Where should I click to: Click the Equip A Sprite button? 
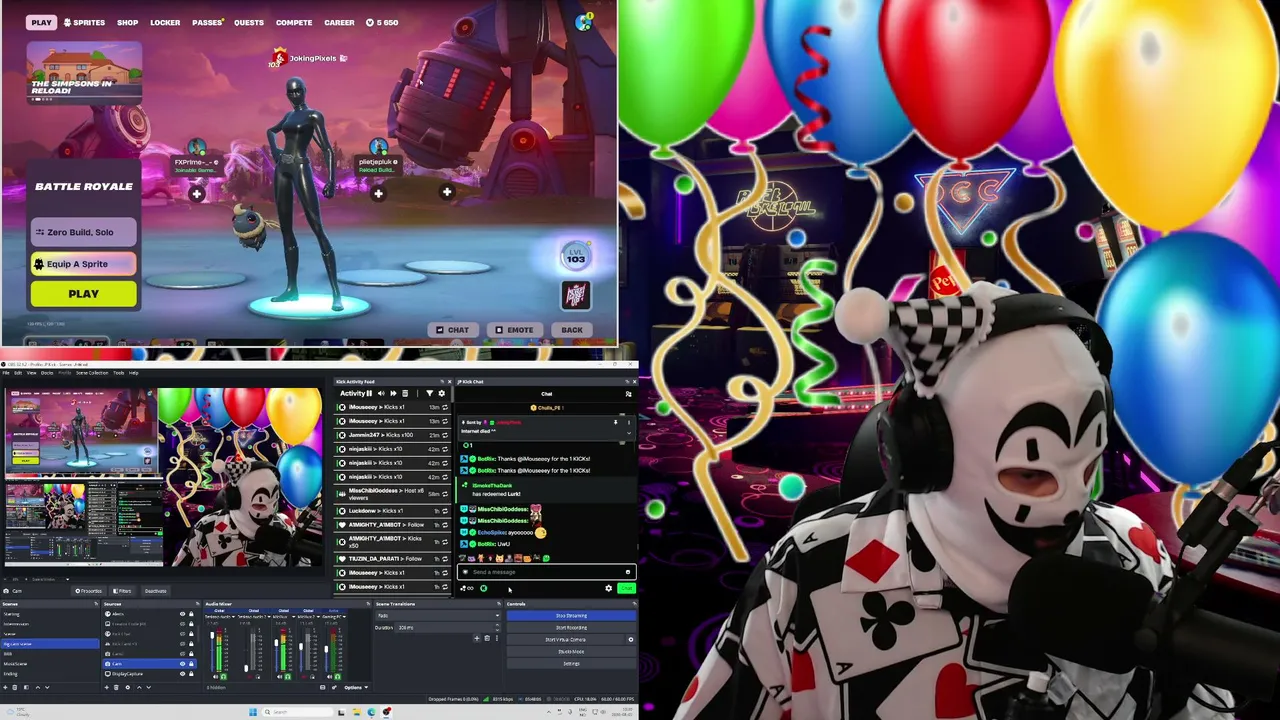tap(83, 264)
